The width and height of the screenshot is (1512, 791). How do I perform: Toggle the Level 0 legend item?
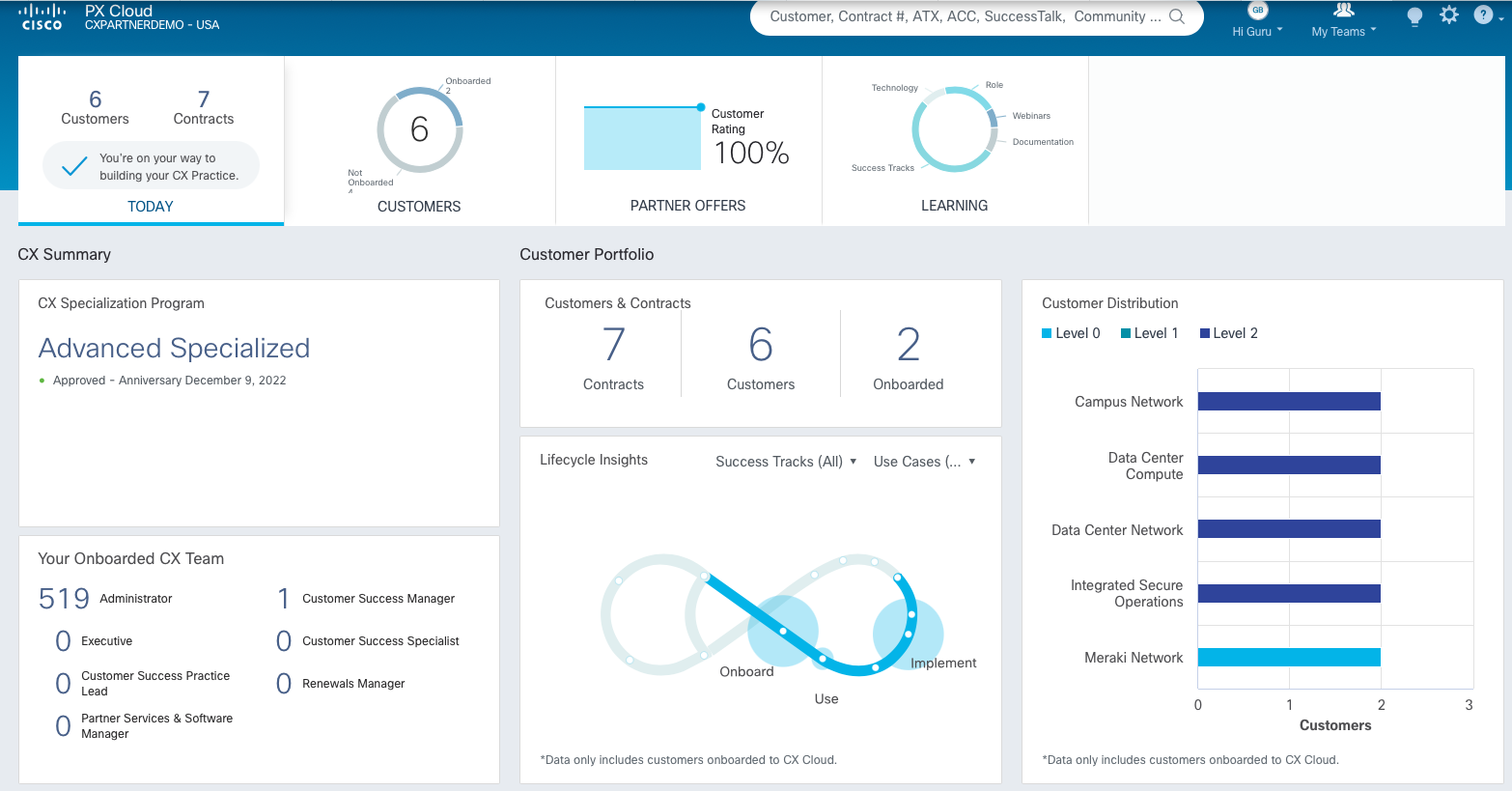[1071, 333]
